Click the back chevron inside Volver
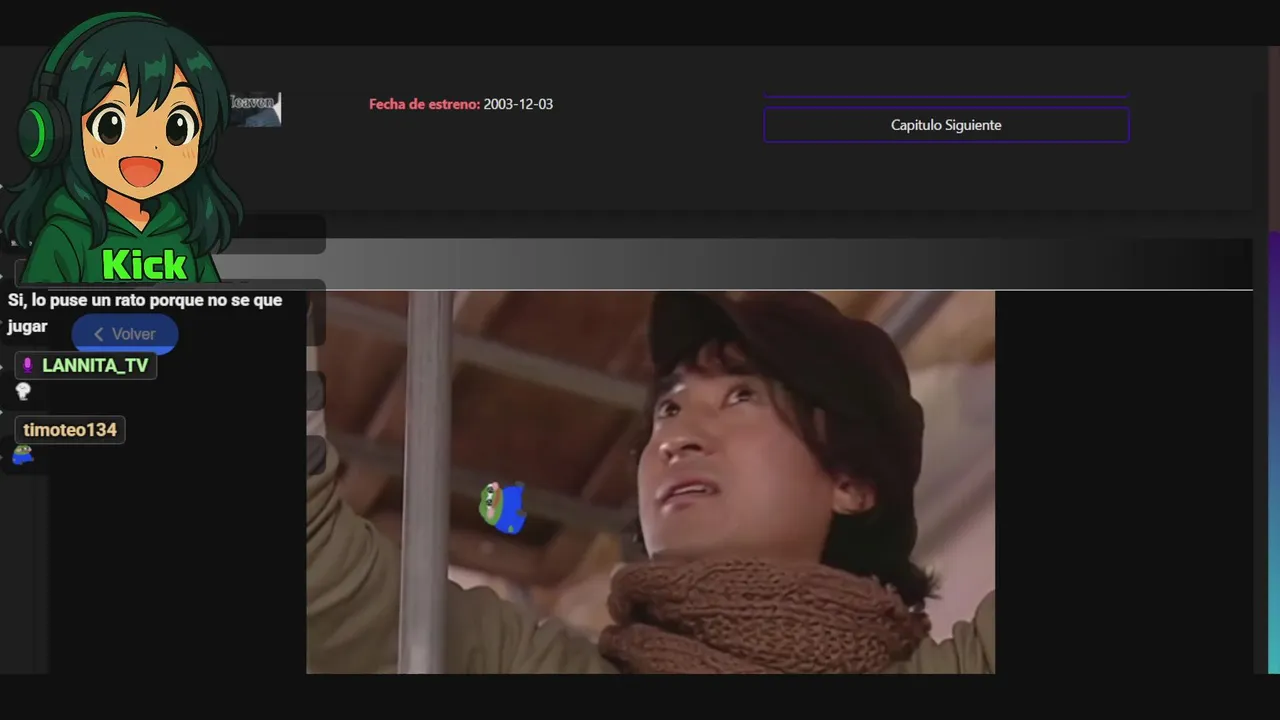Screen dimensions: 1280x720 click(98, 334)
